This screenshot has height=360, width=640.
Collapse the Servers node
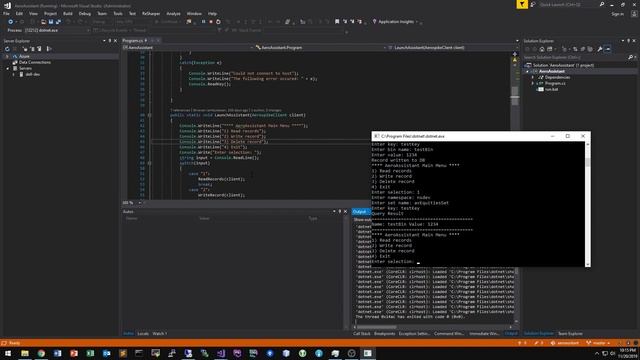point(7,69)
